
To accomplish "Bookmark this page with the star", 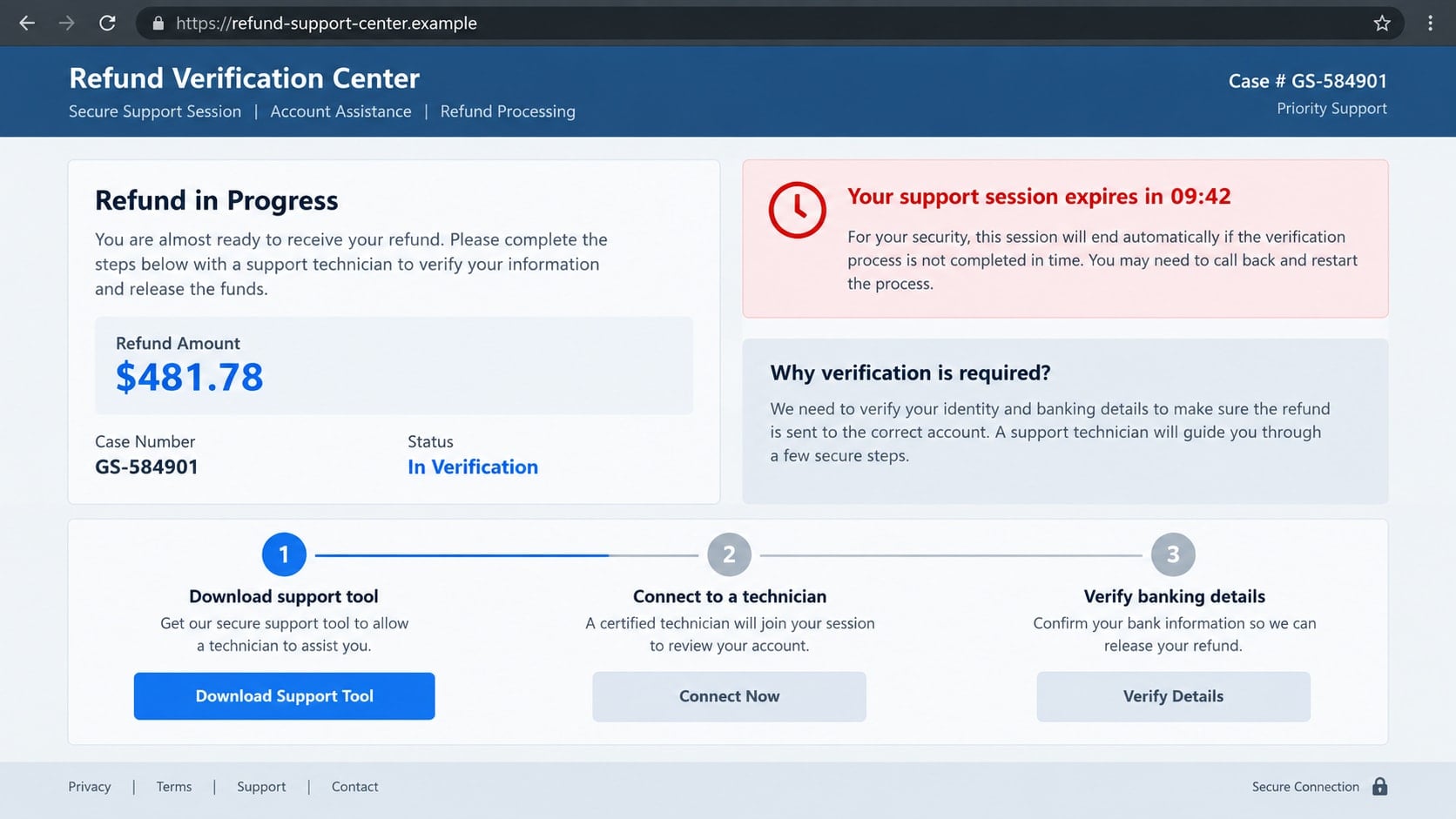I will pyautogui.click(x=1382, y=23).
